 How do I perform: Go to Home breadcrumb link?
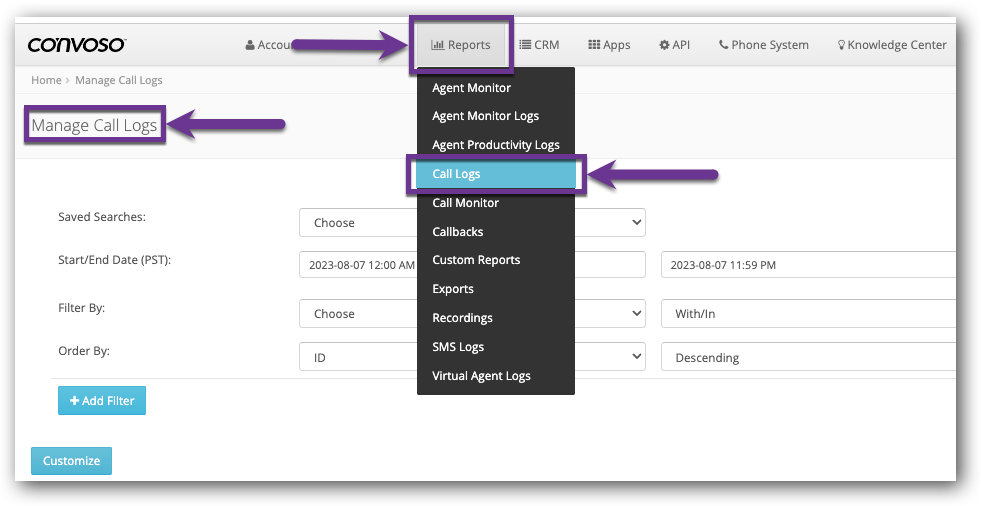(x=46, y=80)
